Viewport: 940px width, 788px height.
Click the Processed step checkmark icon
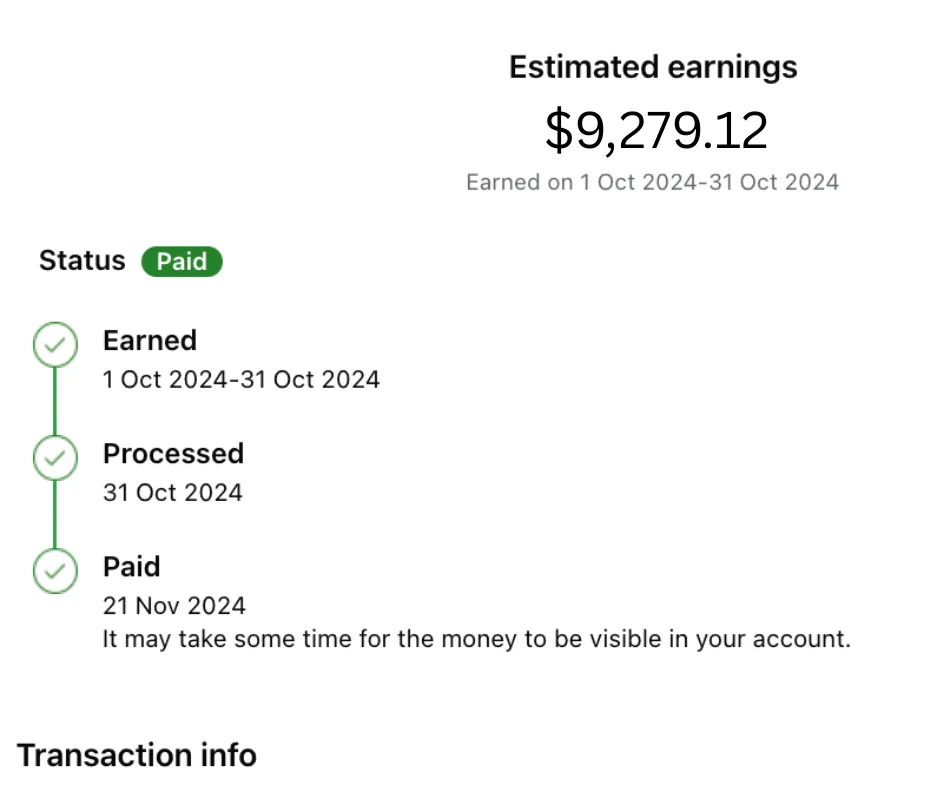click(55, 459)
